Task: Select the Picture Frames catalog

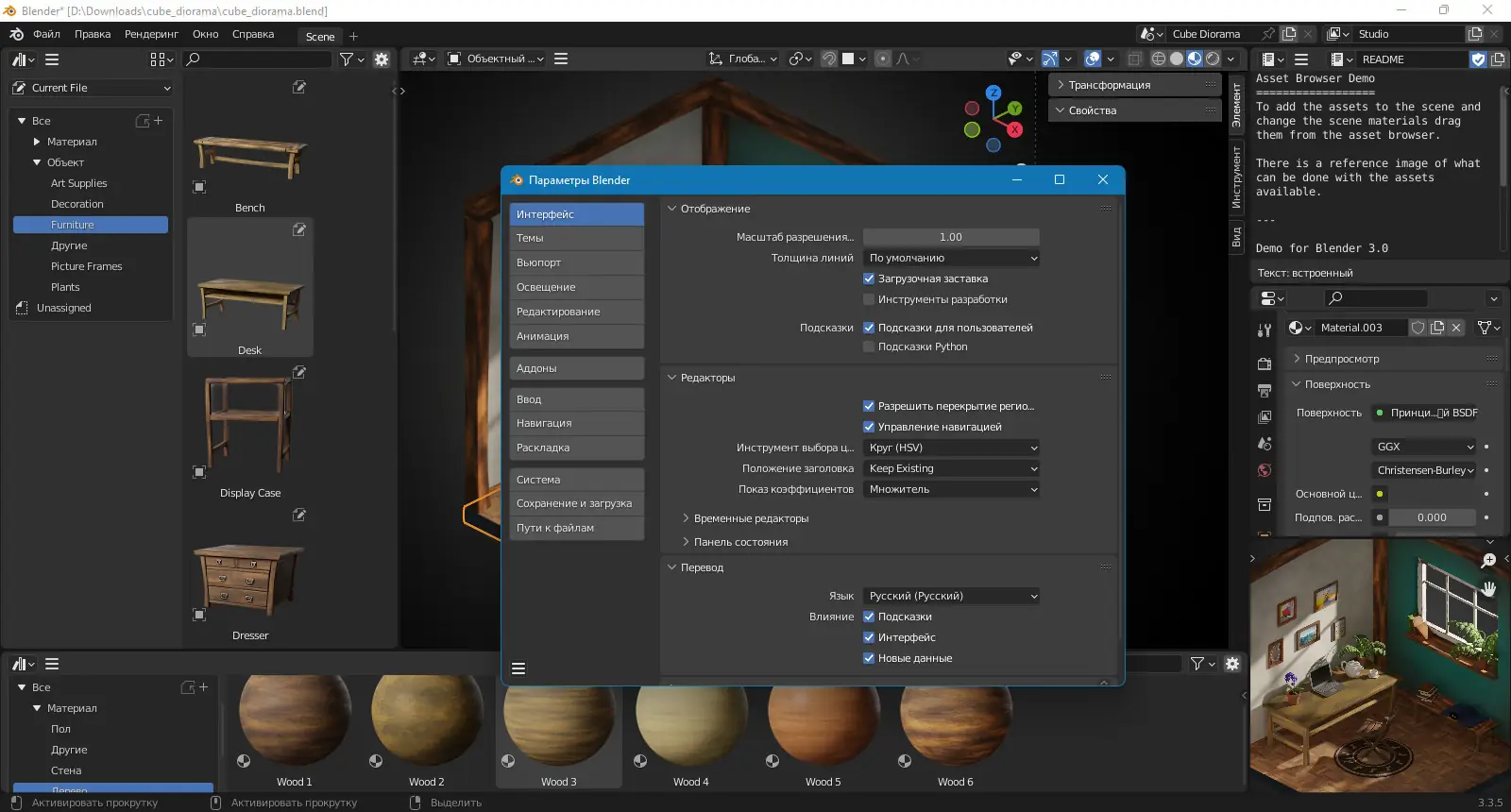Action: coord(86,266)
